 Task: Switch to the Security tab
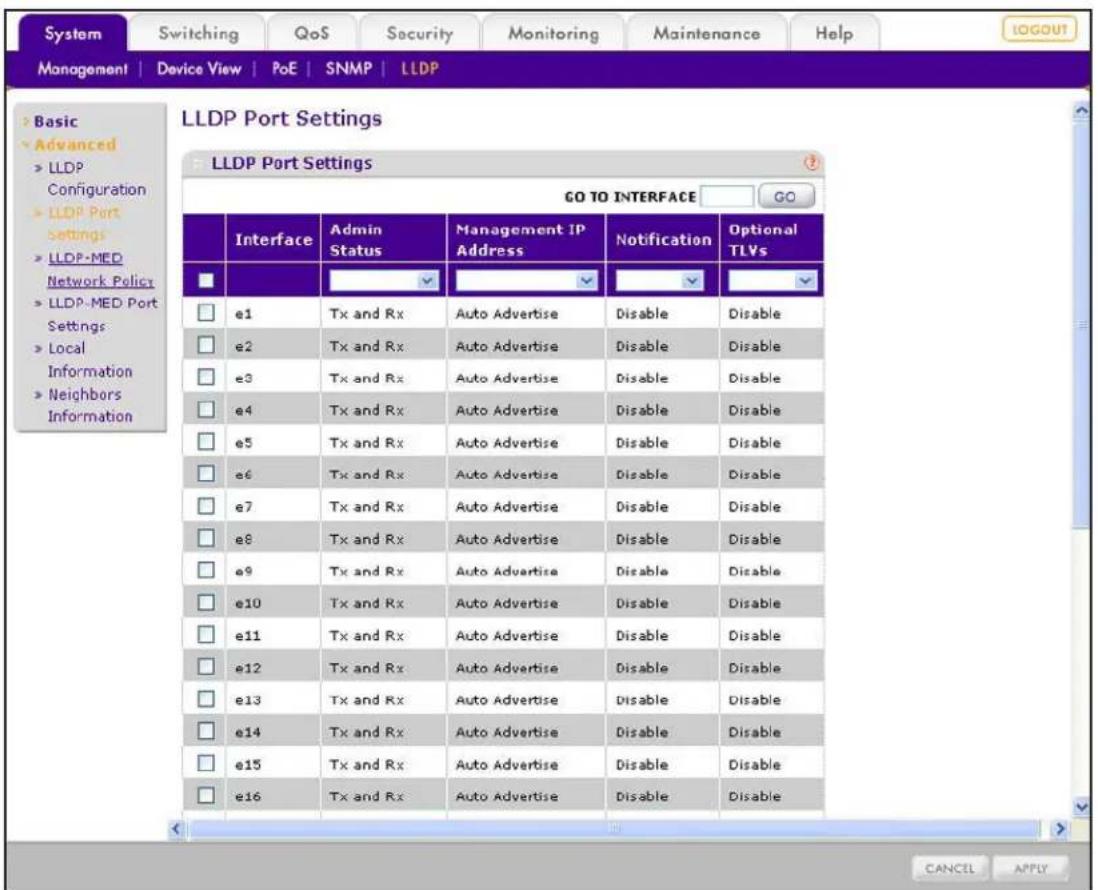pos(419,33)
